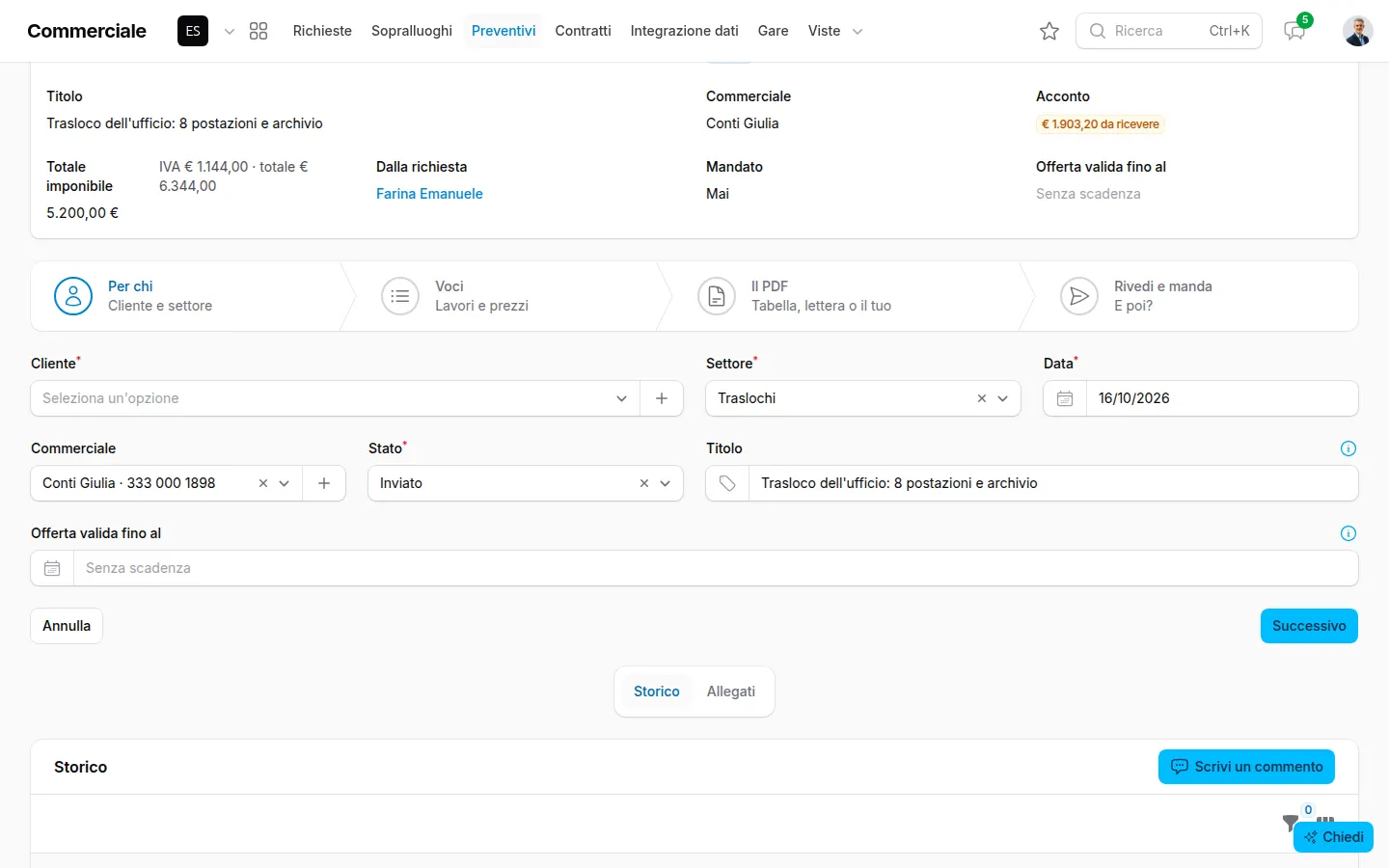The height and width of the screenshot is (868, 1389).
Task: Expand the Settore dropdown chevron
Action: [x=1003, y=398]
